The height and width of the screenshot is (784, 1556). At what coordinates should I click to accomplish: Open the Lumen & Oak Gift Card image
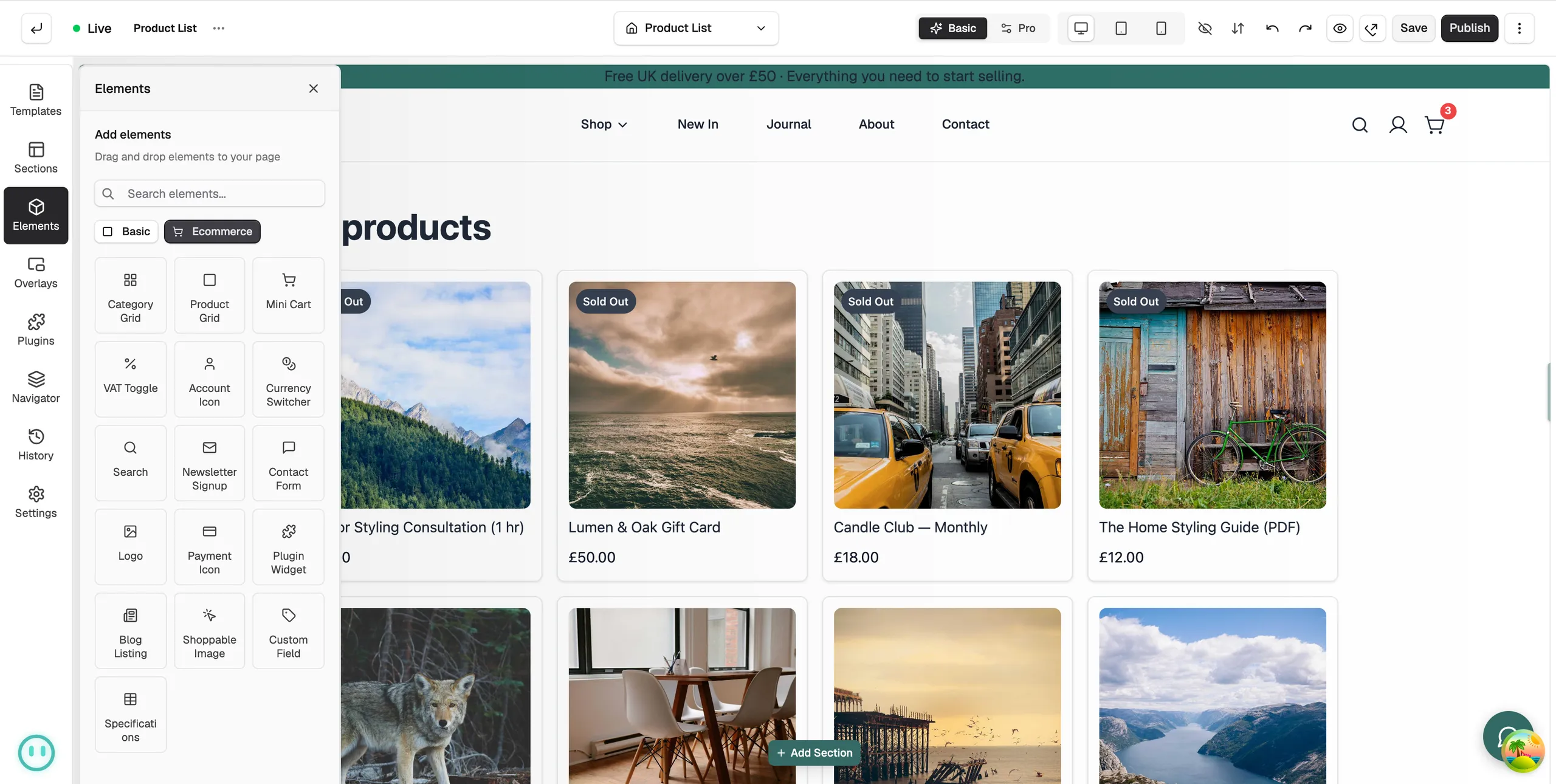click(682, 395)
